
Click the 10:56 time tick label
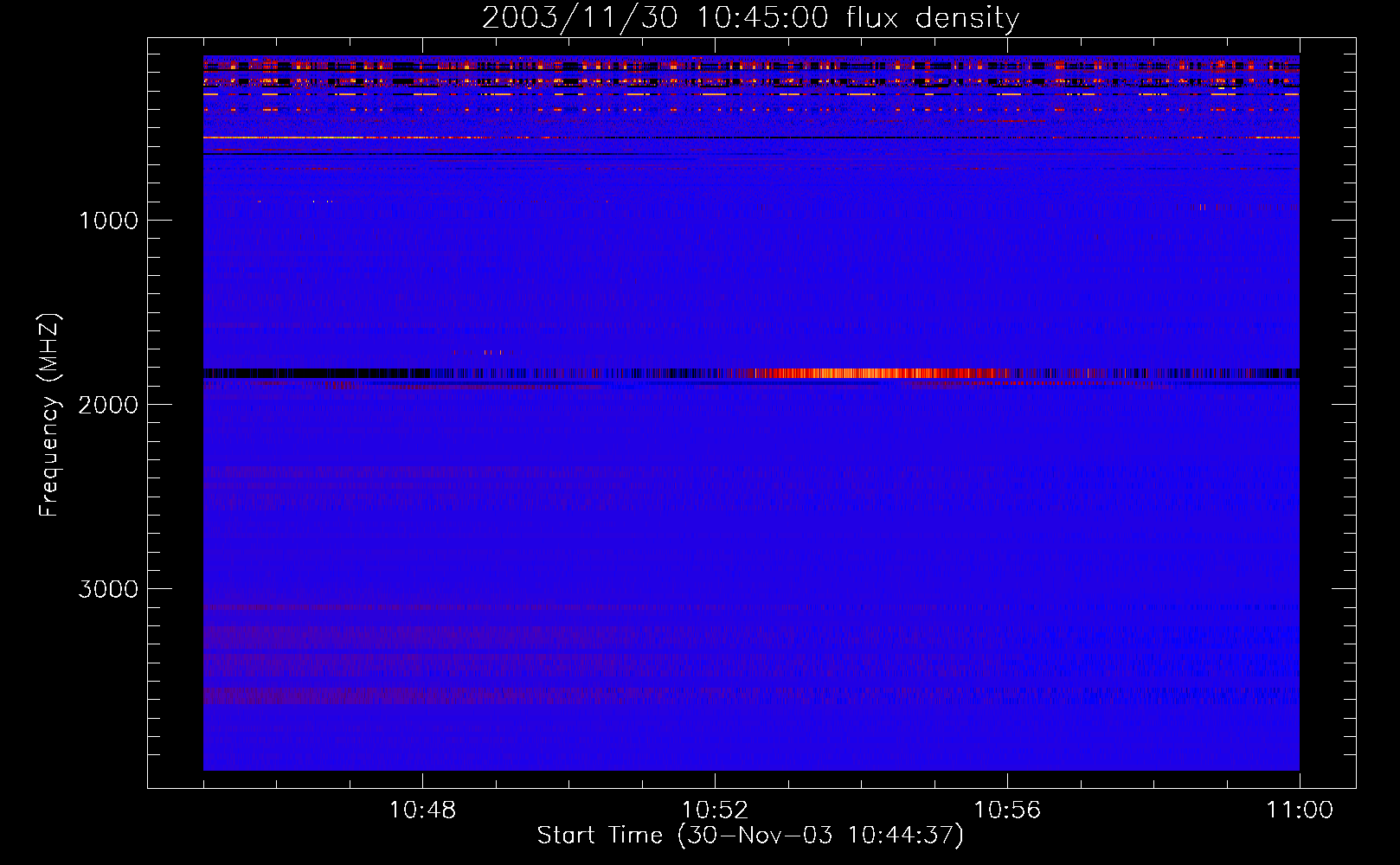(1007, 811)
